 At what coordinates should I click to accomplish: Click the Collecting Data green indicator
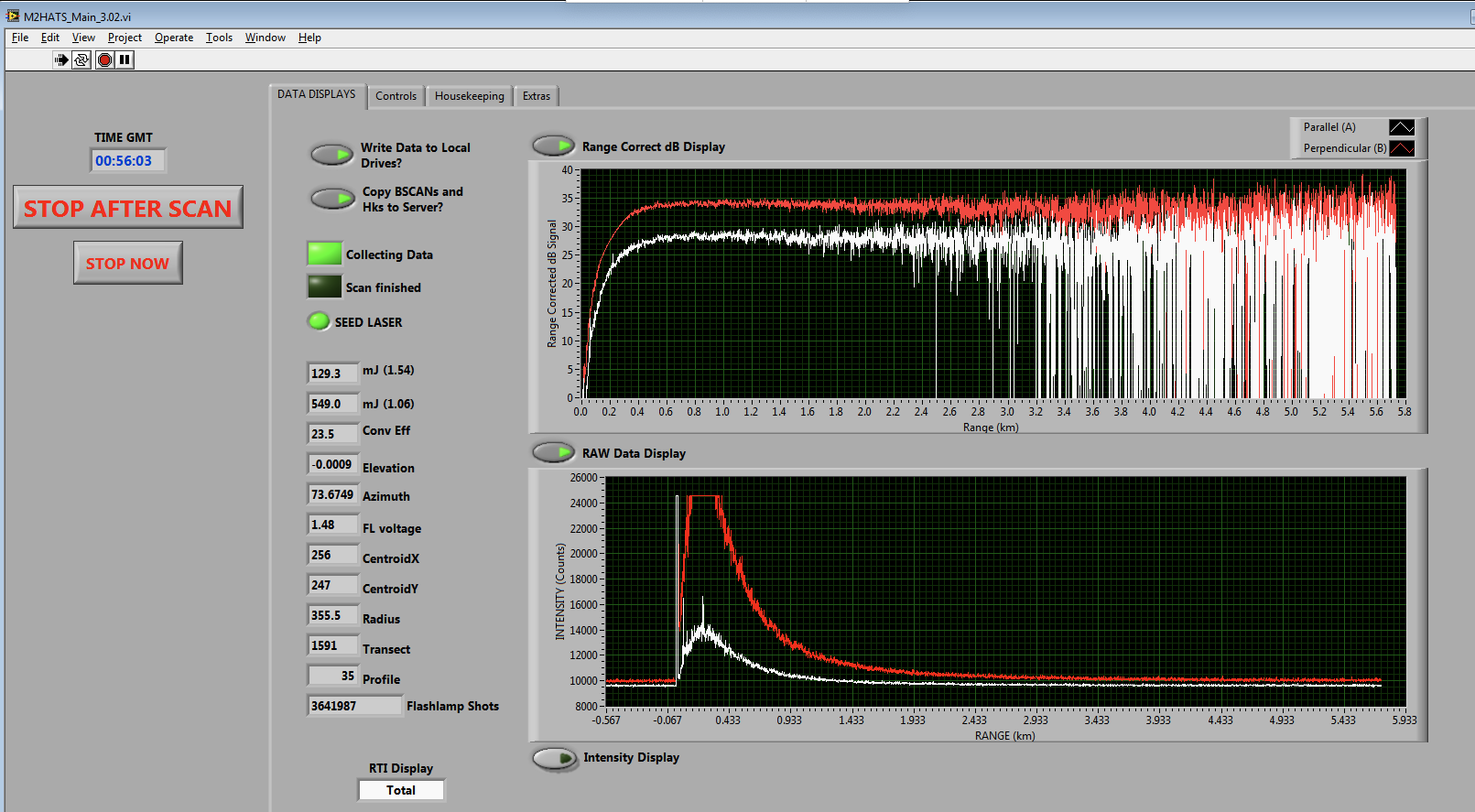point(324,254)
